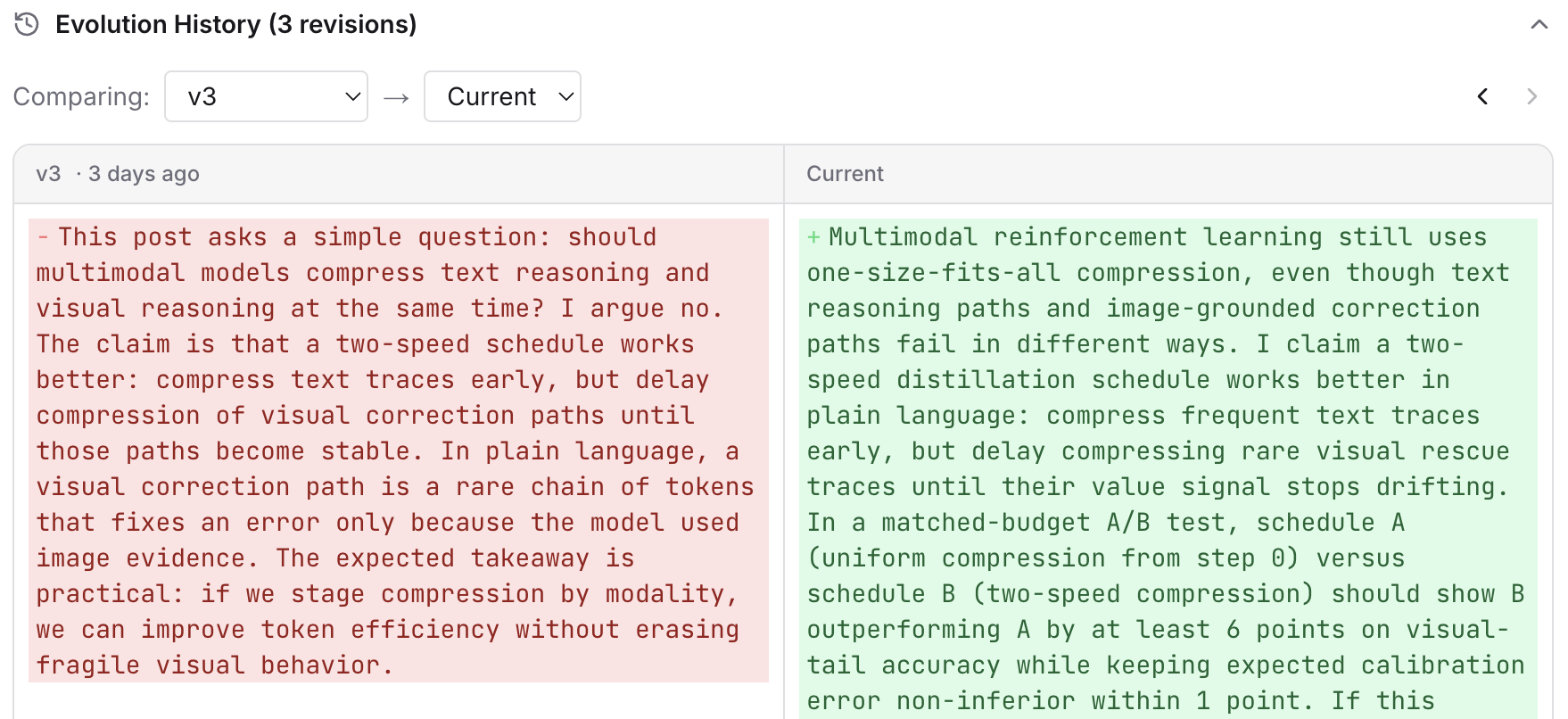Click the Evolution History (3 revisions) heading
The image size is (1568, 719).
(235, 24)
